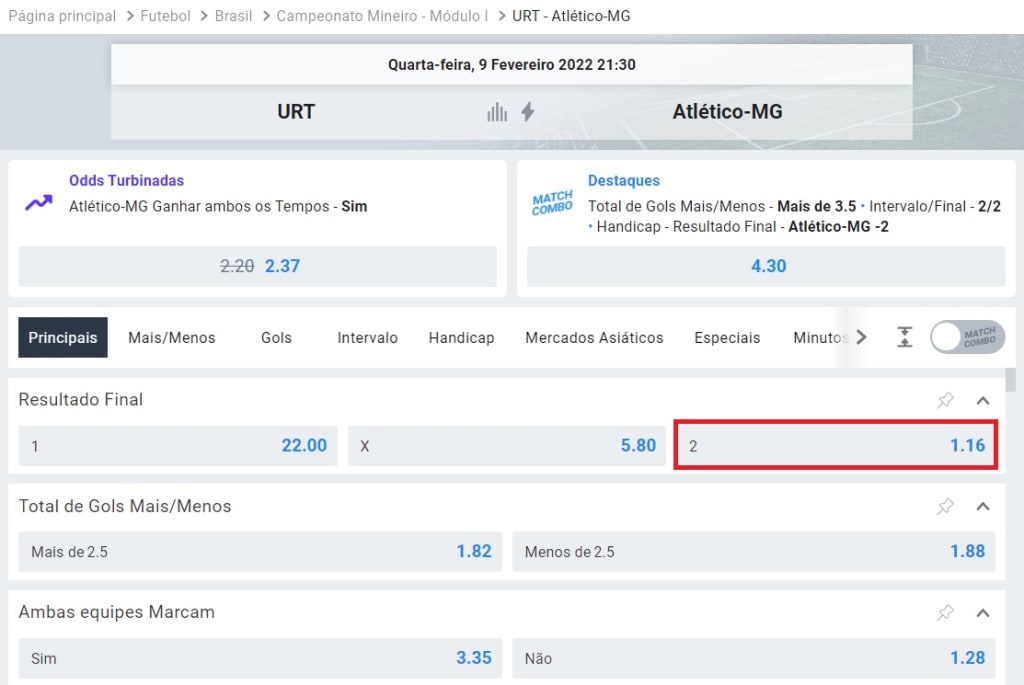Open the Futebol breadcrumb link

tap(165, 16)
